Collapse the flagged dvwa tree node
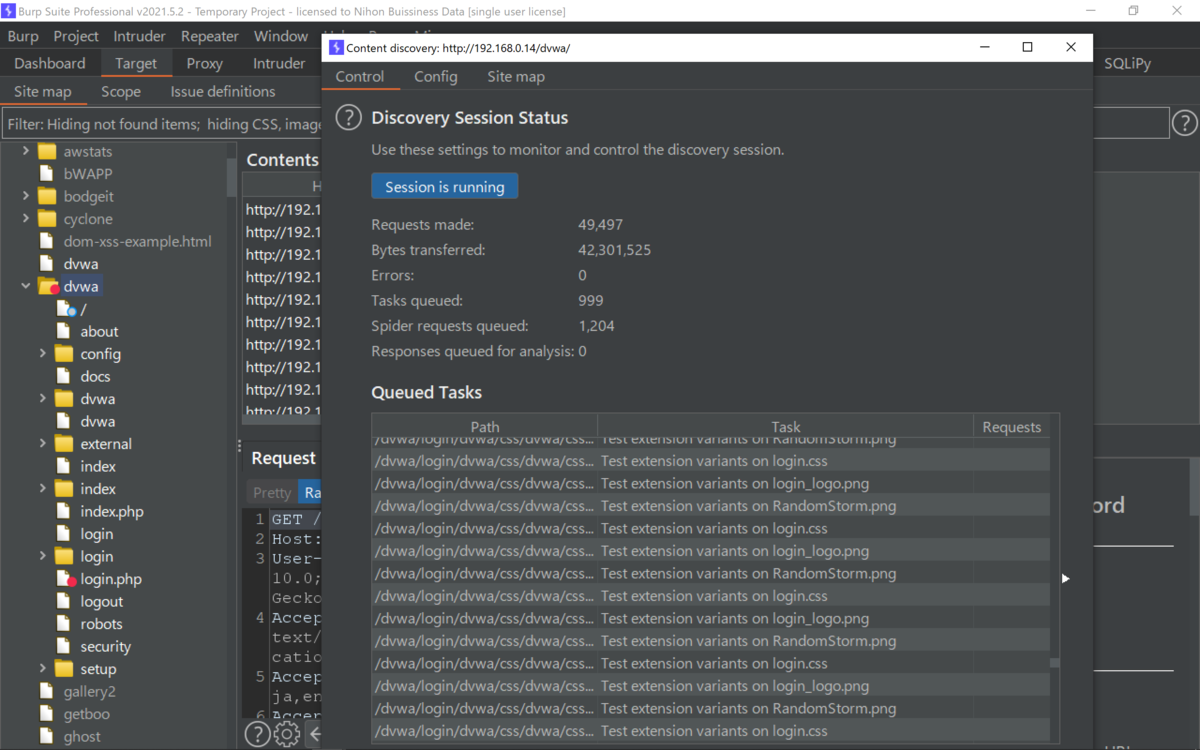 tap(26, 286)
